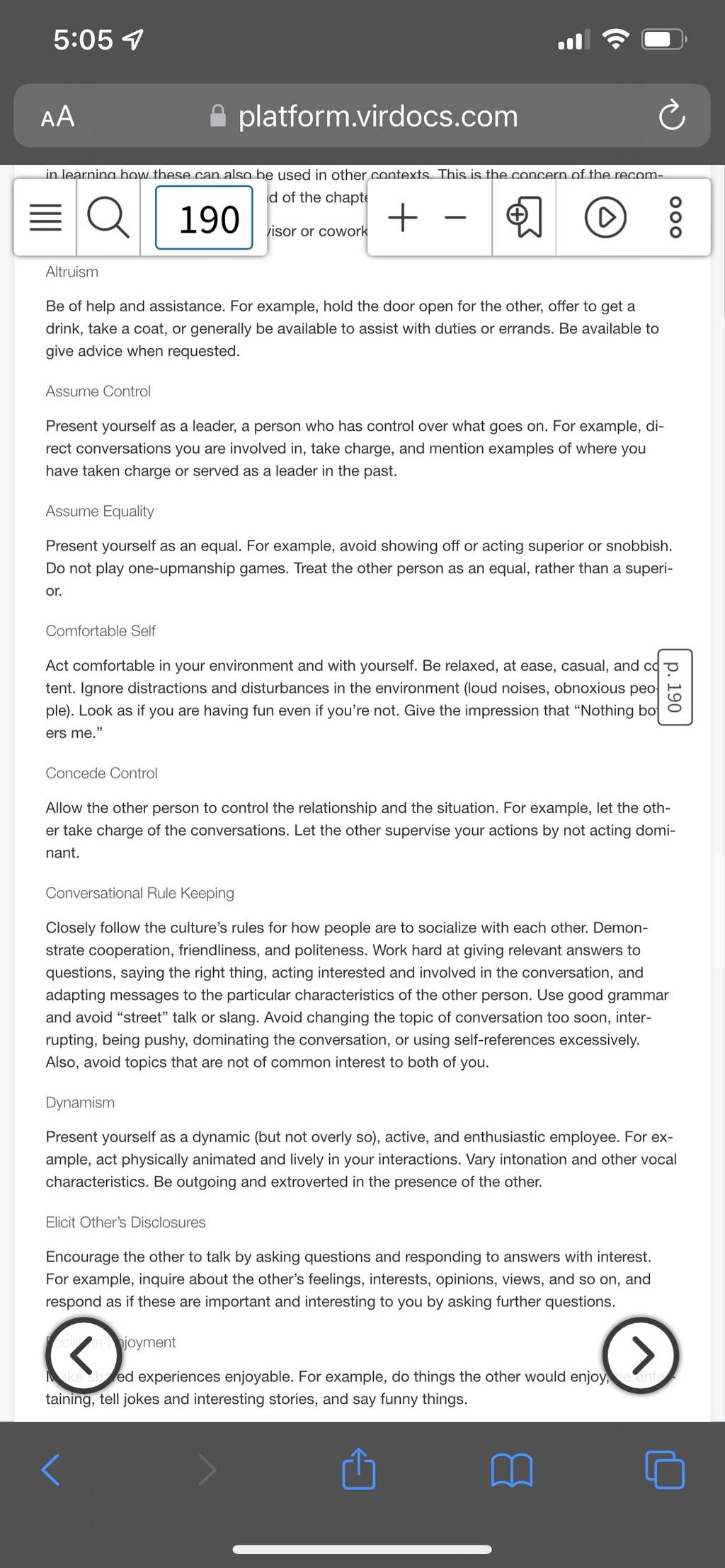Open the Safari share sheet icon
This screenshot has width=725, height=1568.
coord(358,1468)
